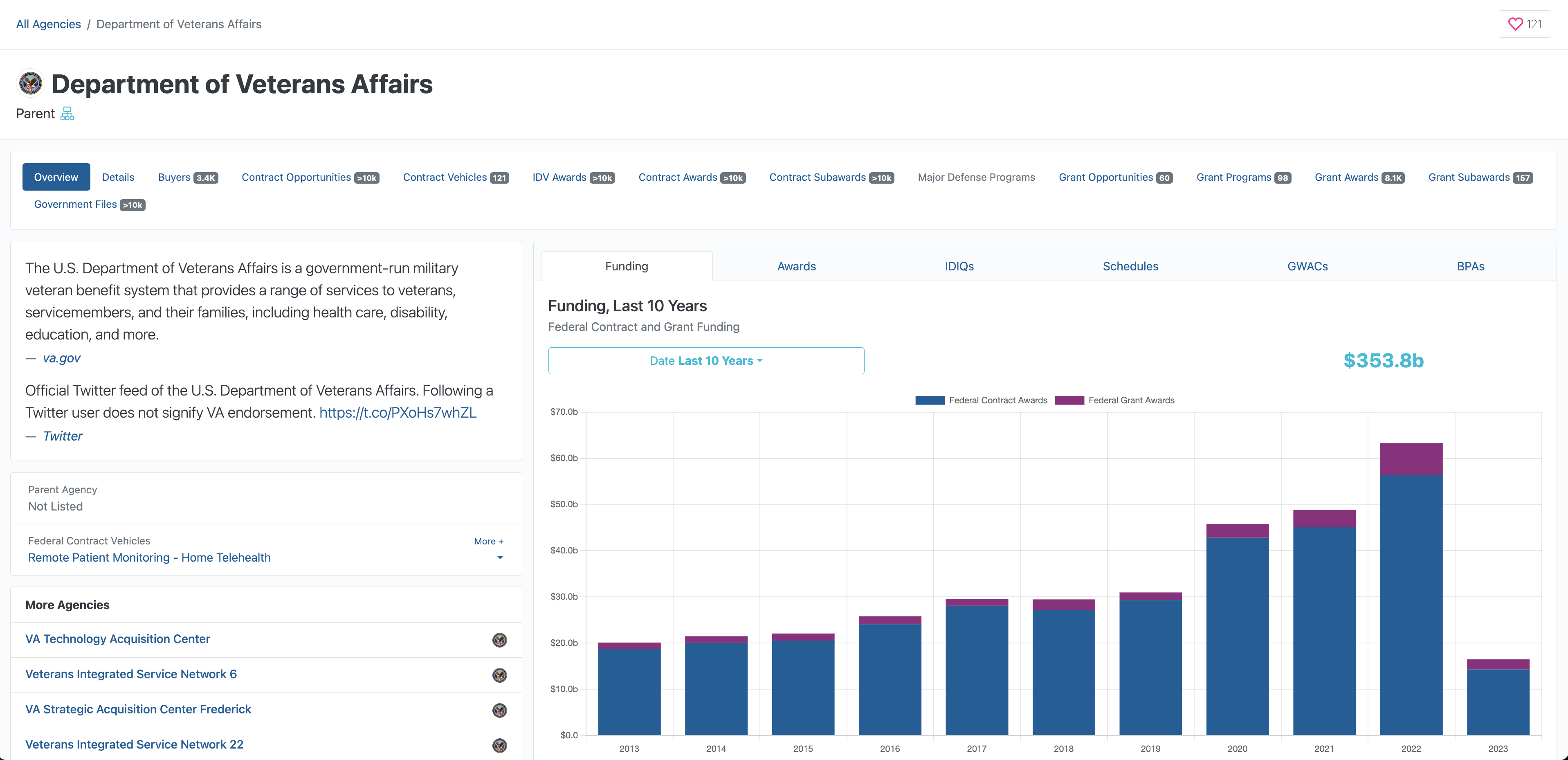This screenshot has height=760, width=1568.
Task: Switch chart panel to BPAs tab
Action: 1471,266
